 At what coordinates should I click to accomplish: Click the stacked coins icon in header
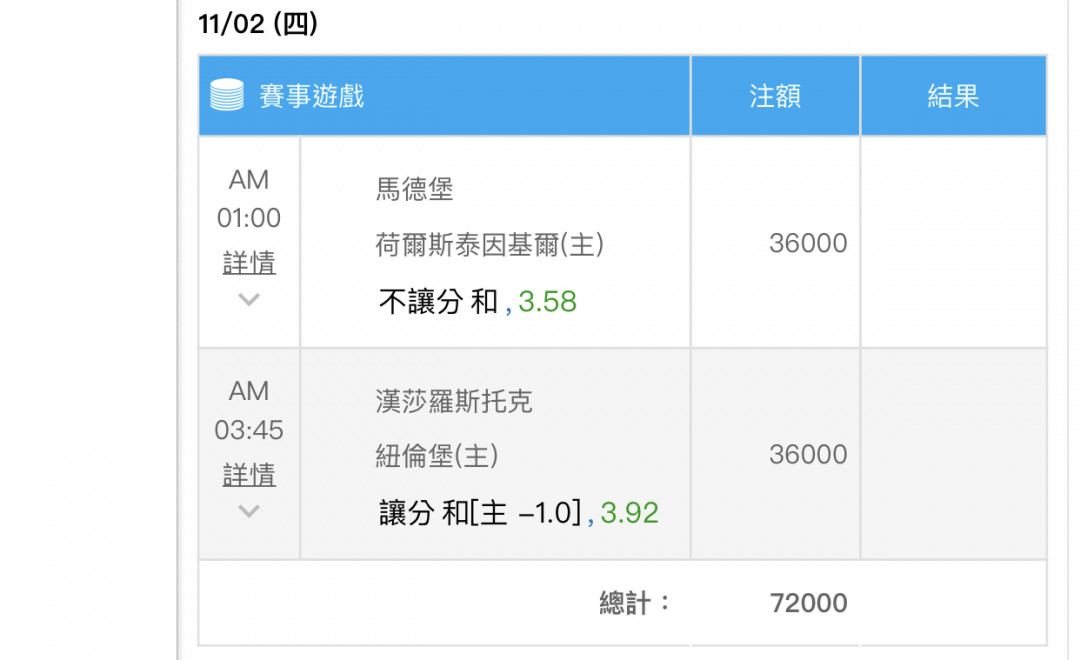tap(227, 95)
